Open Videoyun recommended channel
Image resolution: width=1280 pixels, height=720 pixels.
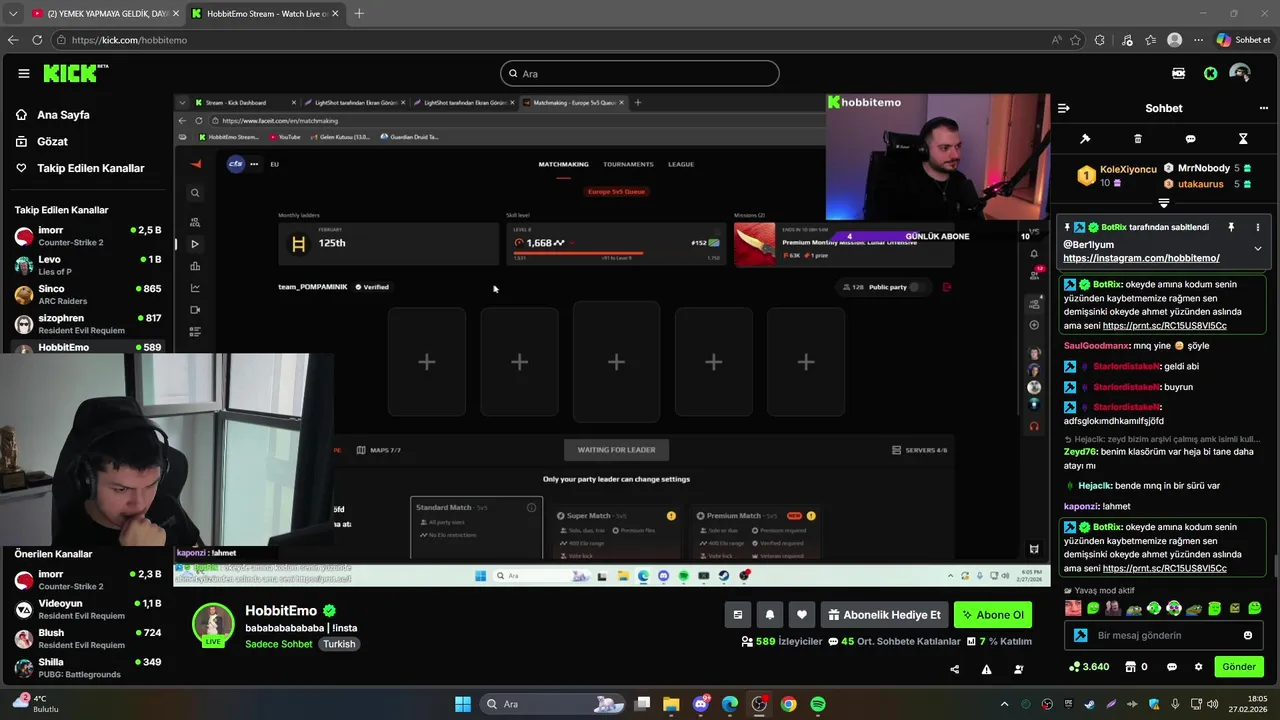click(88, 609)
